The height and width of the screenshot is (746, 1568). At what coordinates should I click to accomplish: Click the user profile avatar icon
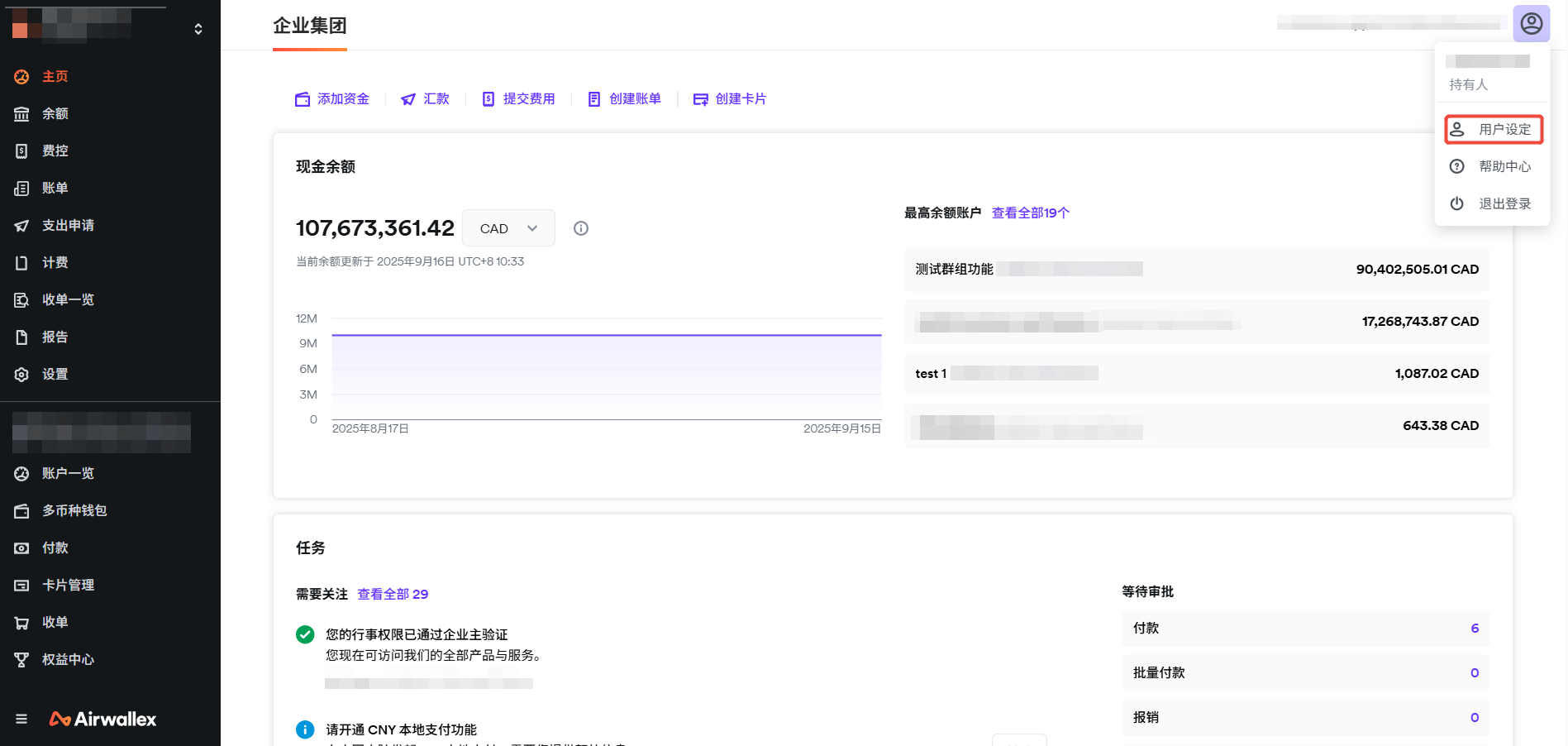(1531, 23)
